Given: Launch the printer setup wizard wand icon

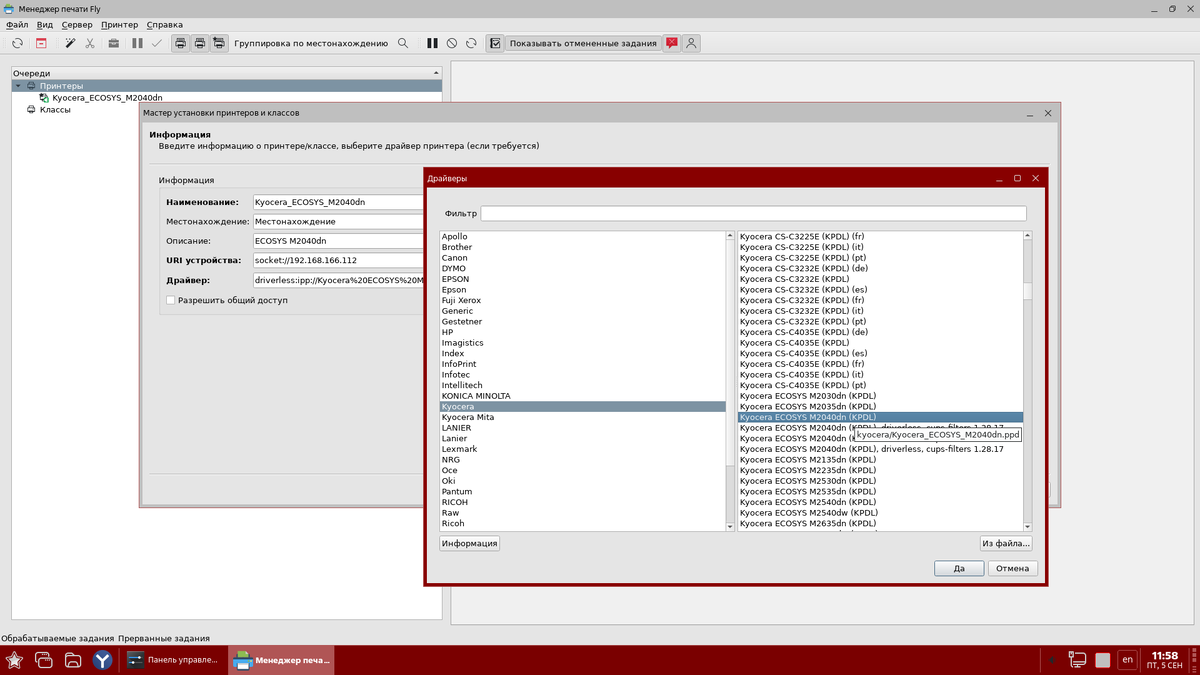Looking at the screenshot, I should click(70, 43).
